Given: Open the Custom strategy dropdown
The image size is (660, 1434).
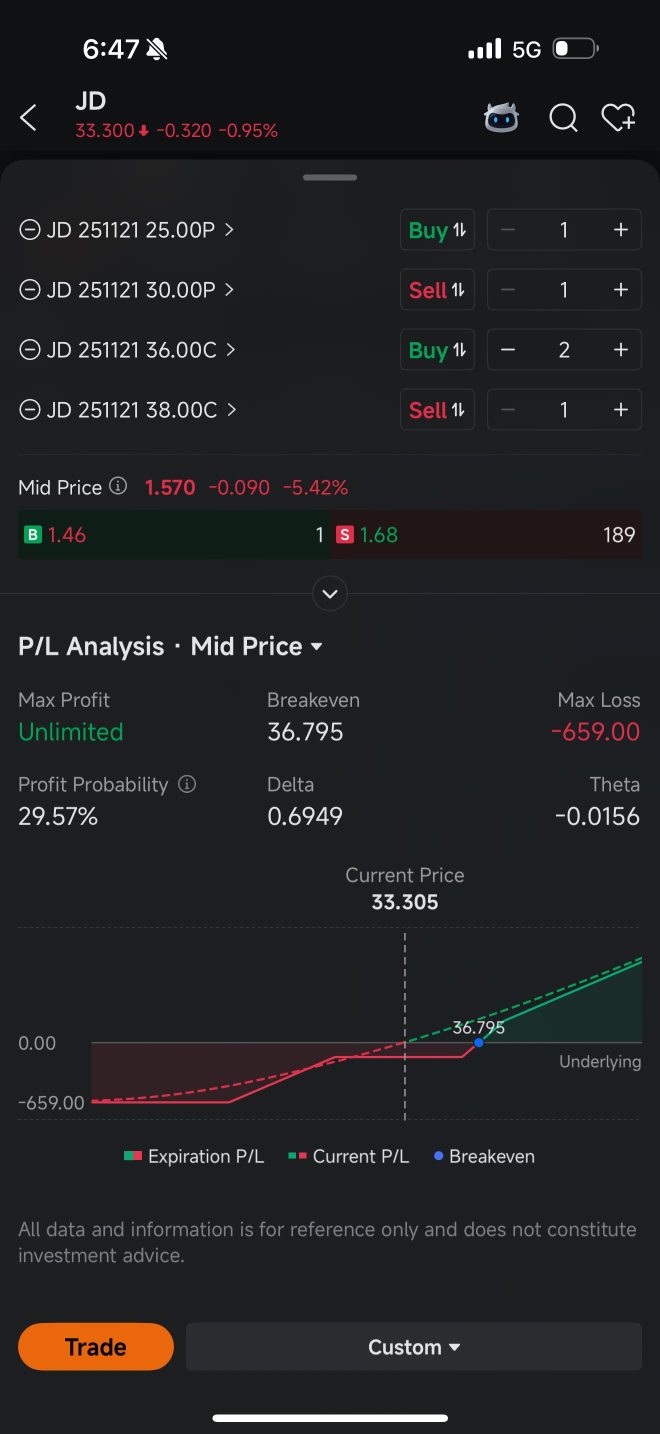Looking at the screenshot, I should pyautogui.click(x=414, y=1347).
